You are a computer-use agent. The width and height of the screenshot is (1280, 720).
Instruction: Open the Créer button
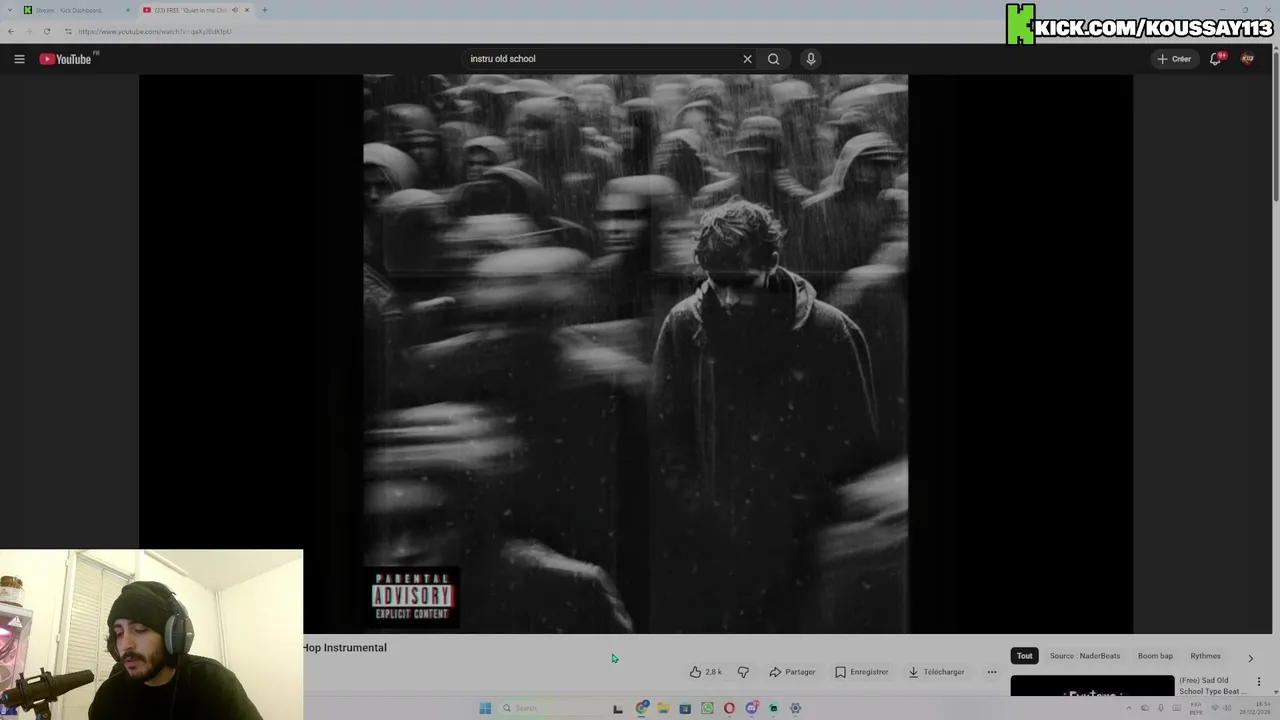point(1174,59)
